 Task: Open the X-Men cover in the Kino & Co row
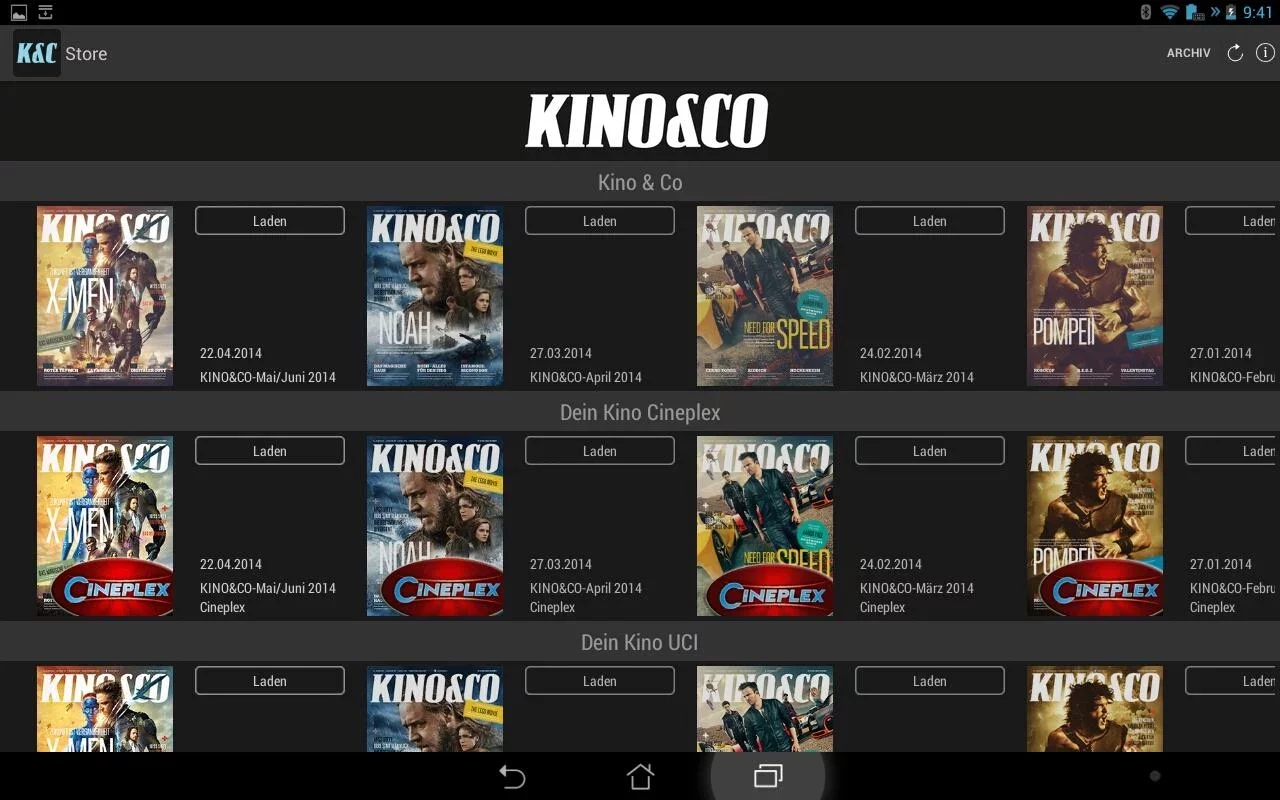[x=105, y=296]
